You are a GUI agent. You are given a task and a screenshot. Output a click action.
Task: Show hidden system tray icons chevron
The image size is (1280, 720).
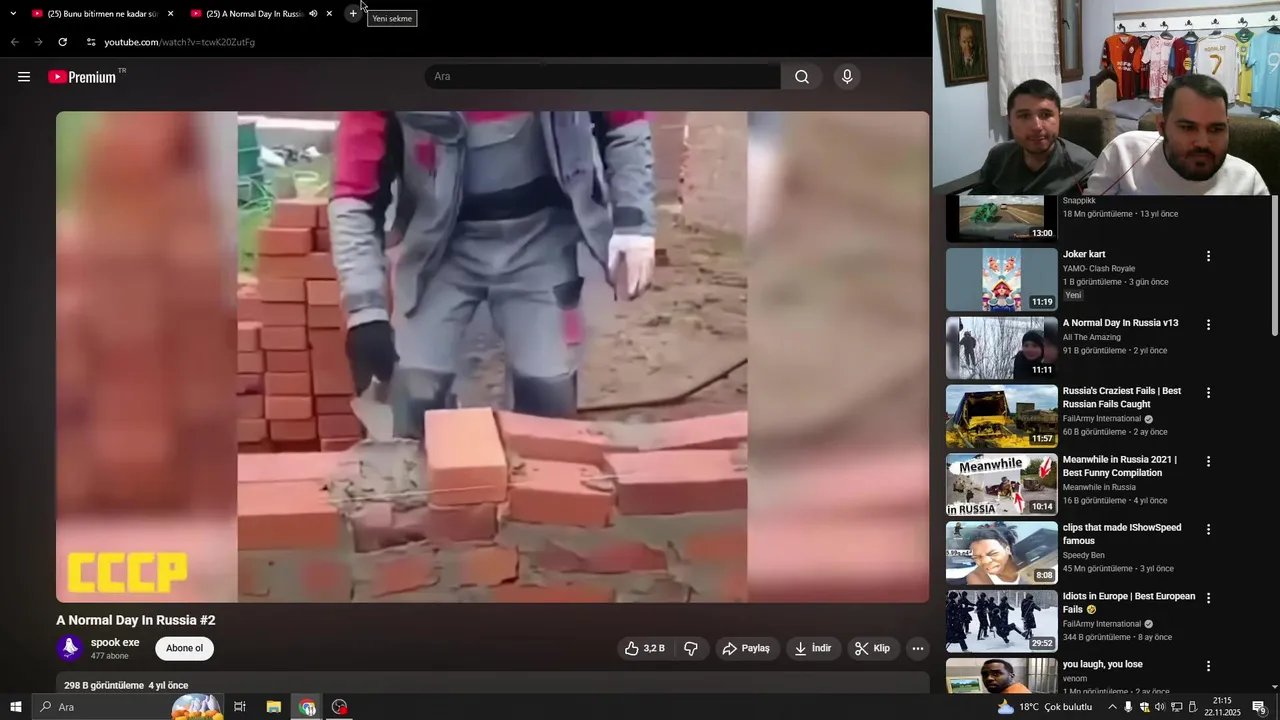1112,707
